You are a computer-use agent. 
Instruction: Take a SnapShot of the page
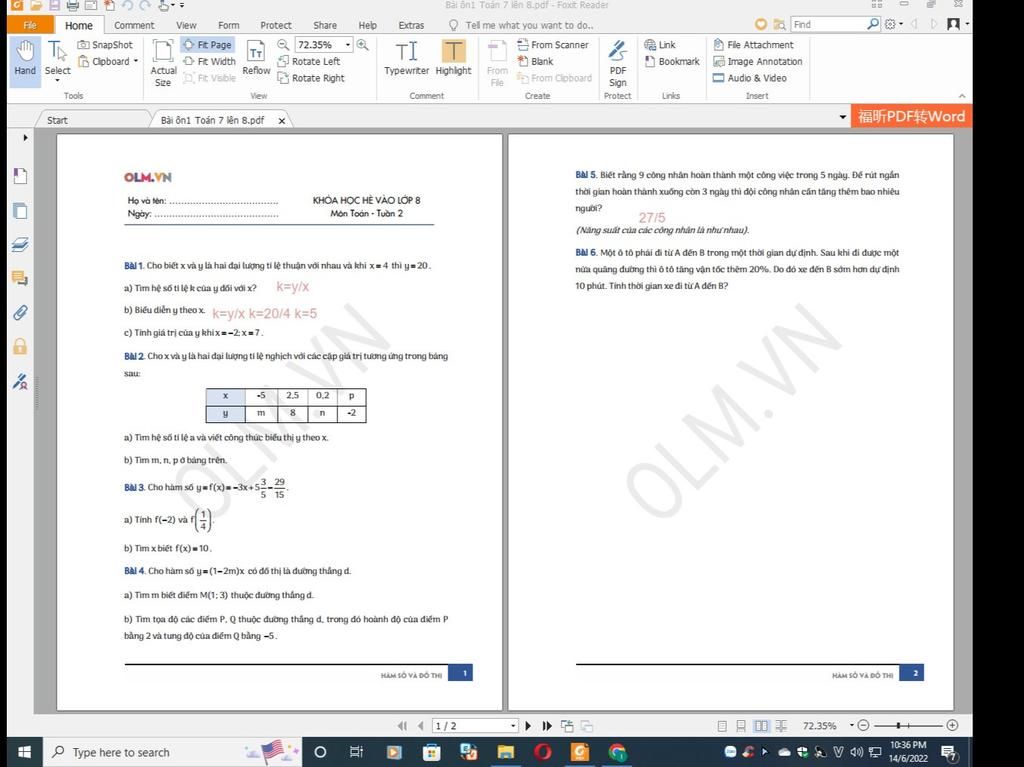pos(105,44)
